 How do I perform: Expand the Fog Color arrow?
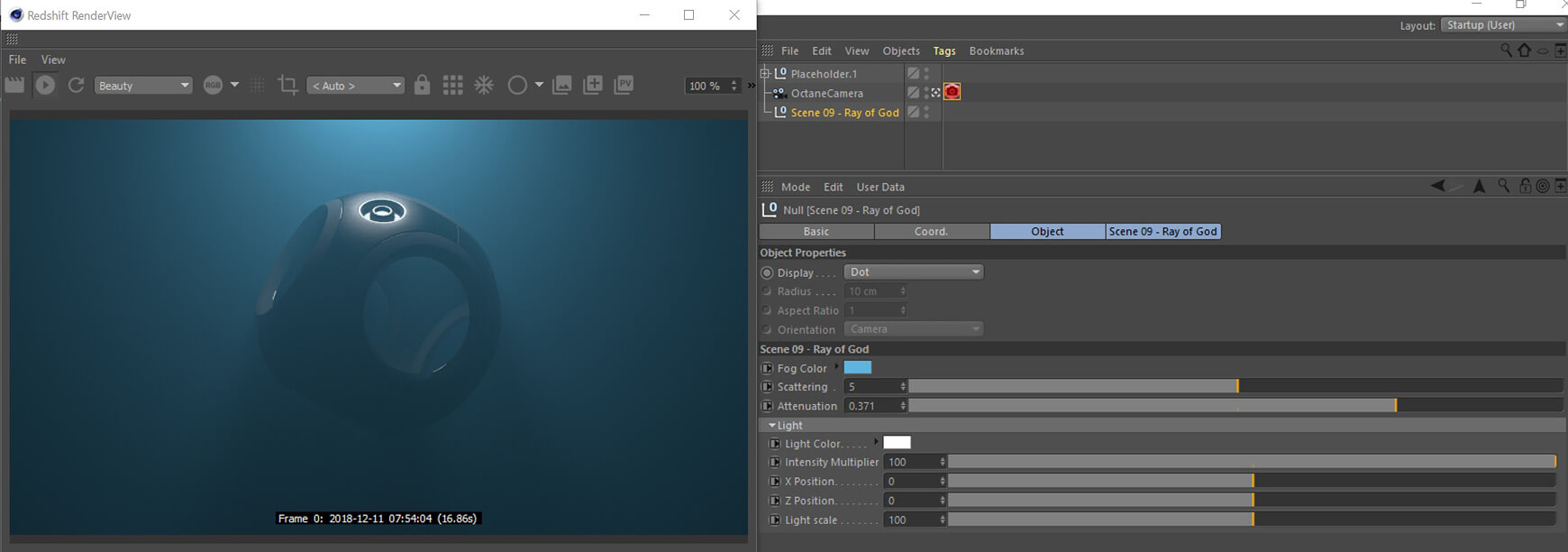[837, 366]
